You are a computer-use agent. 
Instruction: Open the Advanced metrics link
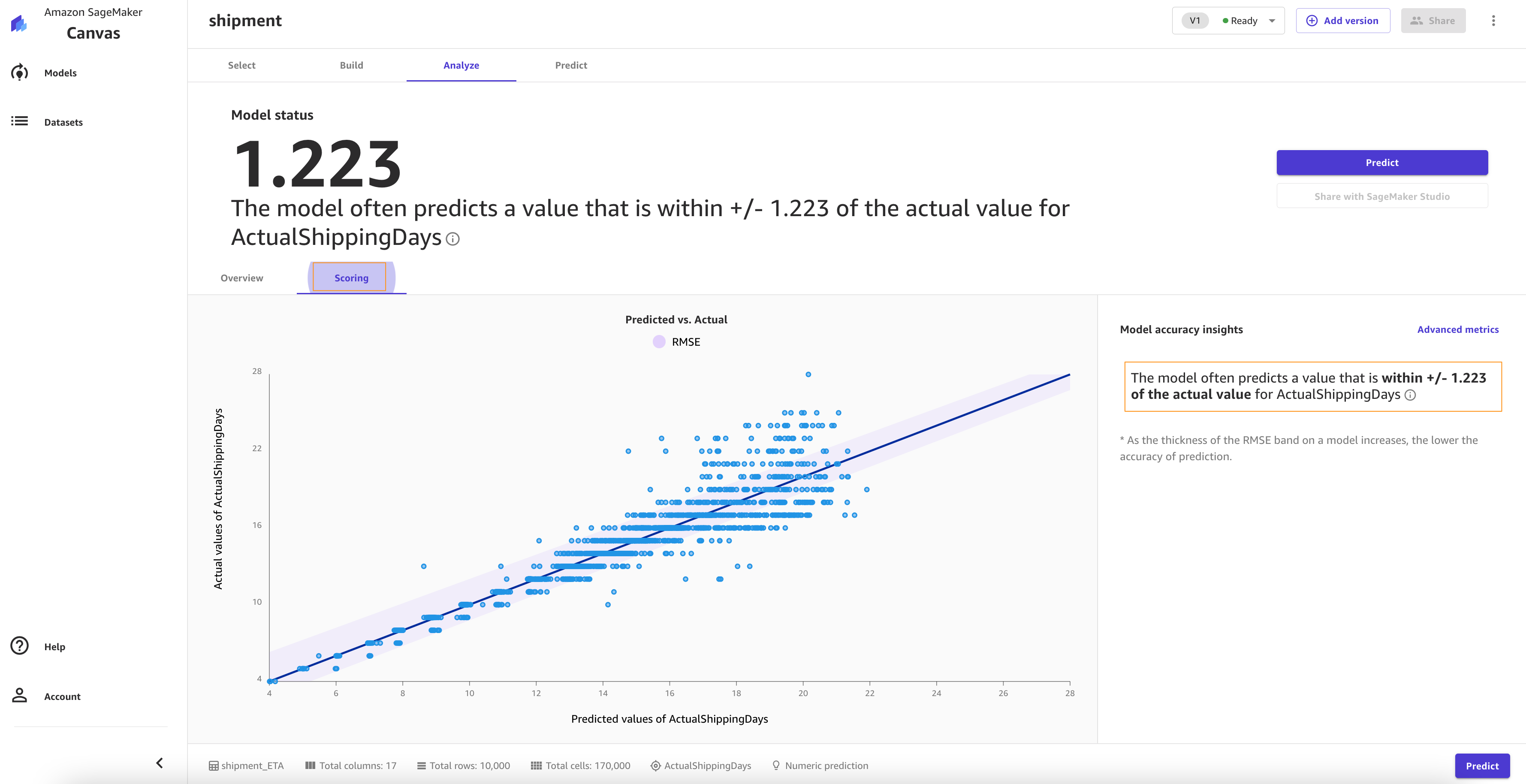(x=1457, y=329)
